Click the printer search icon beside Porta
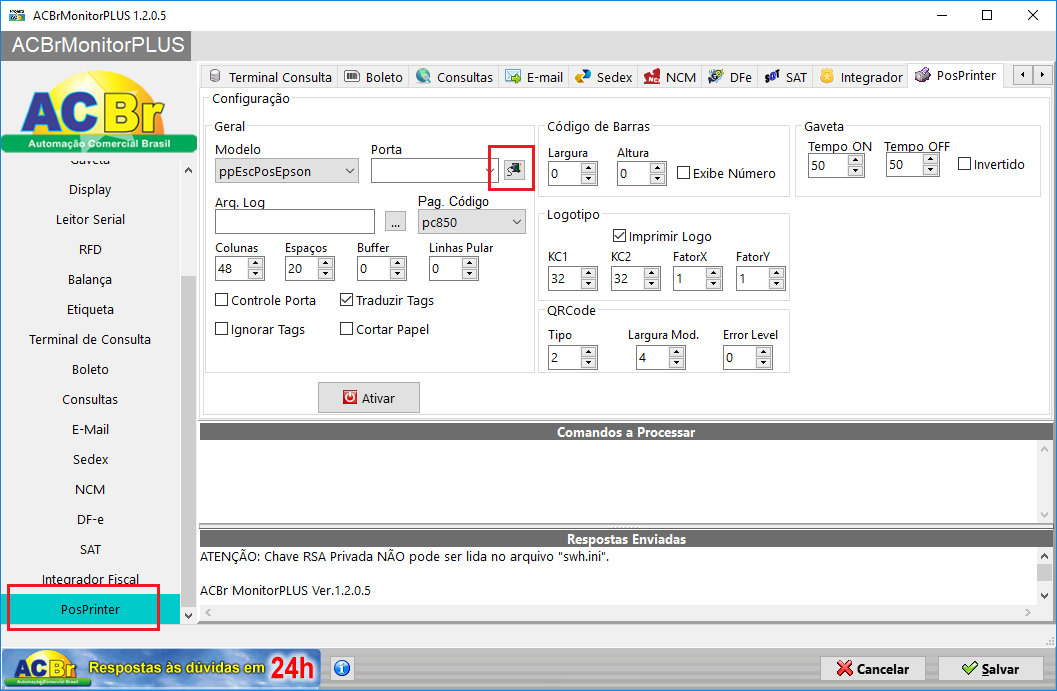 click(514, 169)
